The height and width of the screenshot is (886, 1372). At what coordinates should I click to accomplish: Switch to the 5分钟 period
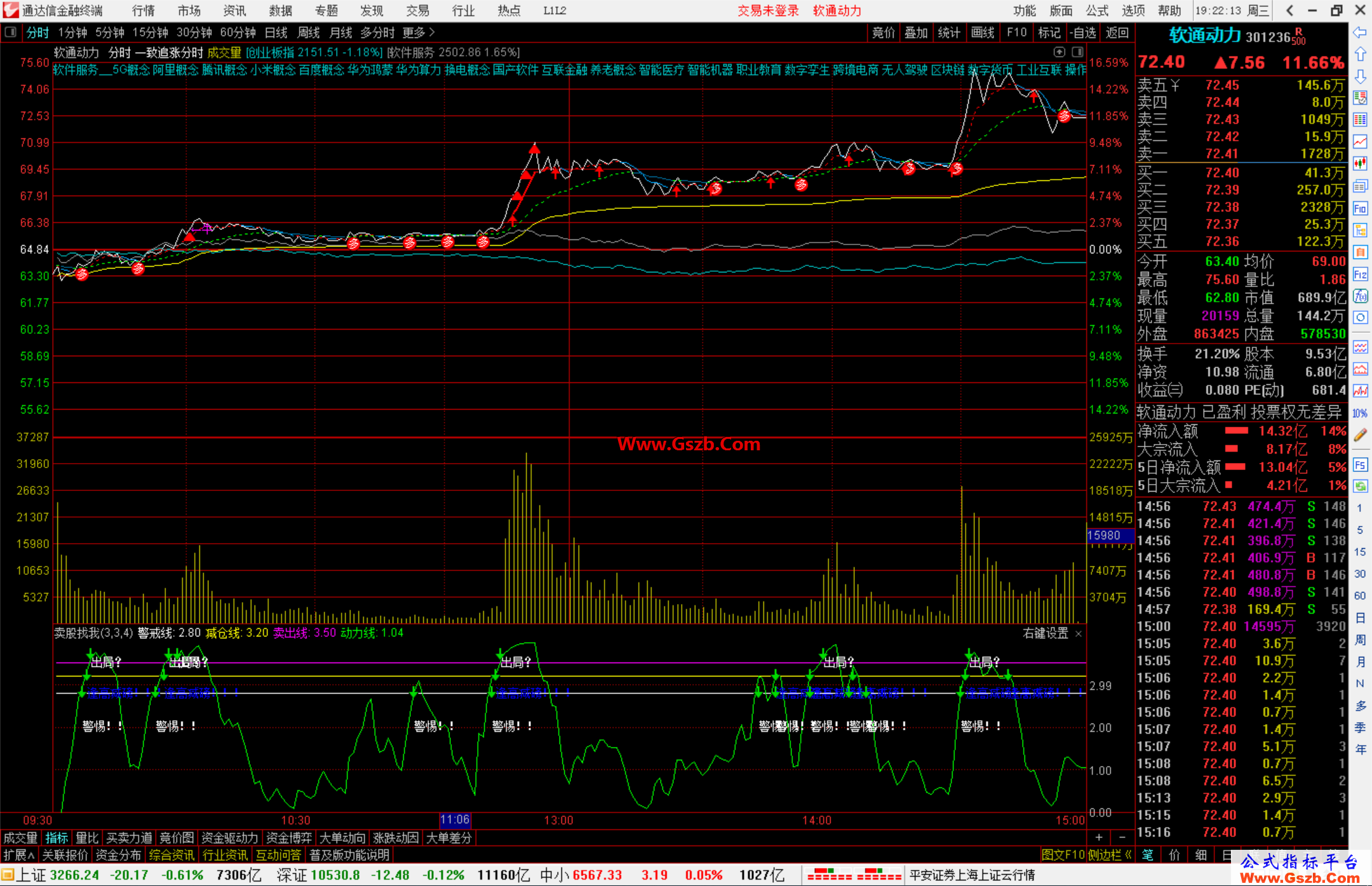tap(110, 32)
